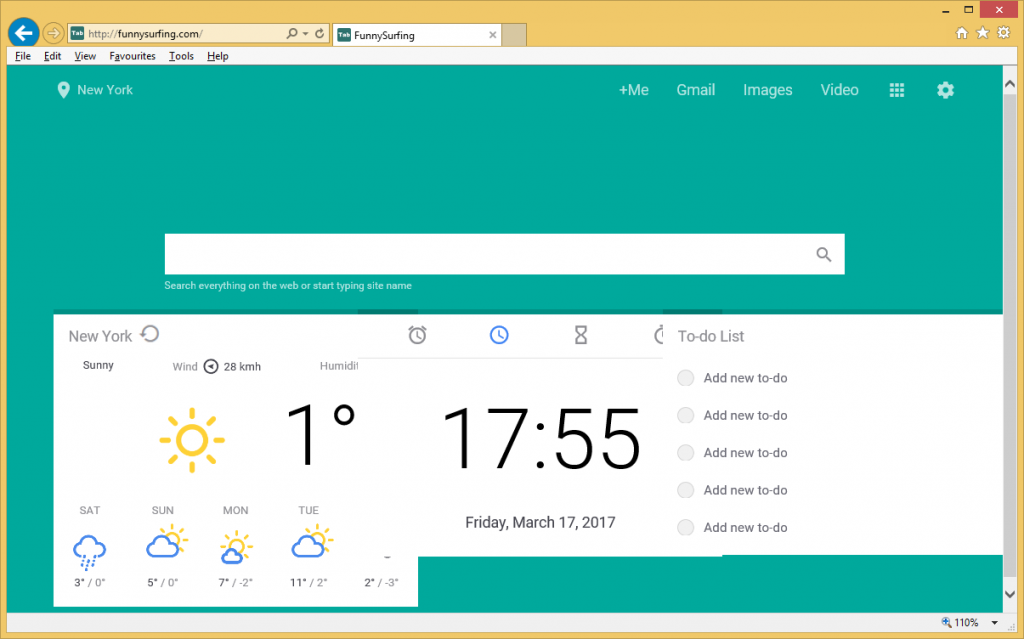This screenshot has height=639, width=1024.
Task: Open the Gmail link
Action: pos(695,90)
